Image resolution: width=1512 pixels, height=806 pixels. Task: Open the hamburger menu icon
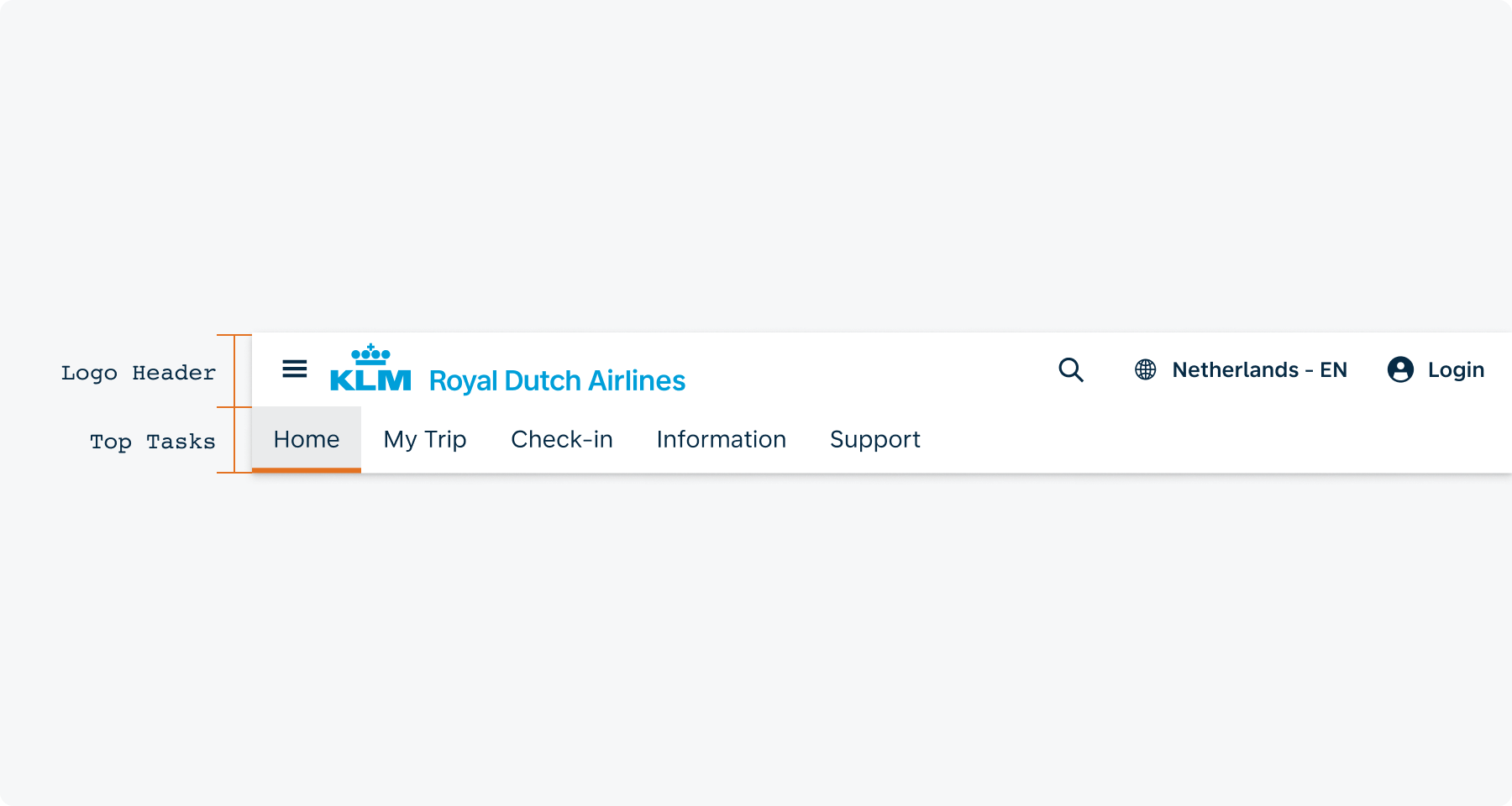point(295,369)
